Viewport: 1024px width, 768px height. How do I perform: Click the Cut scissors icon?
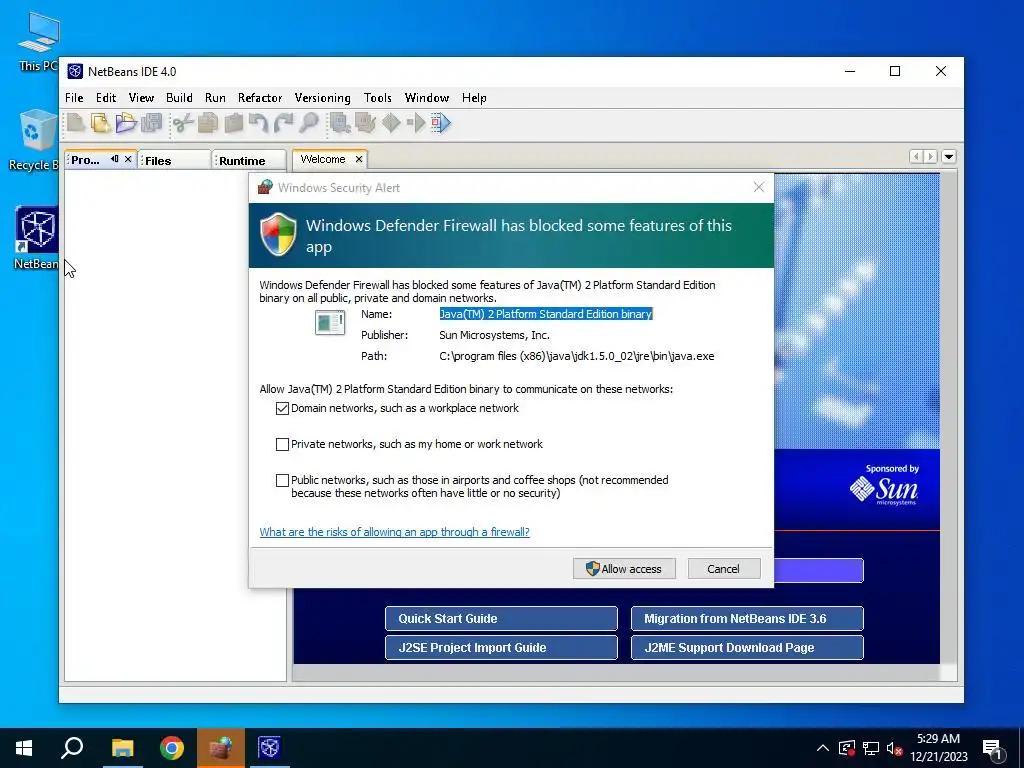click(x=184, y=123)
